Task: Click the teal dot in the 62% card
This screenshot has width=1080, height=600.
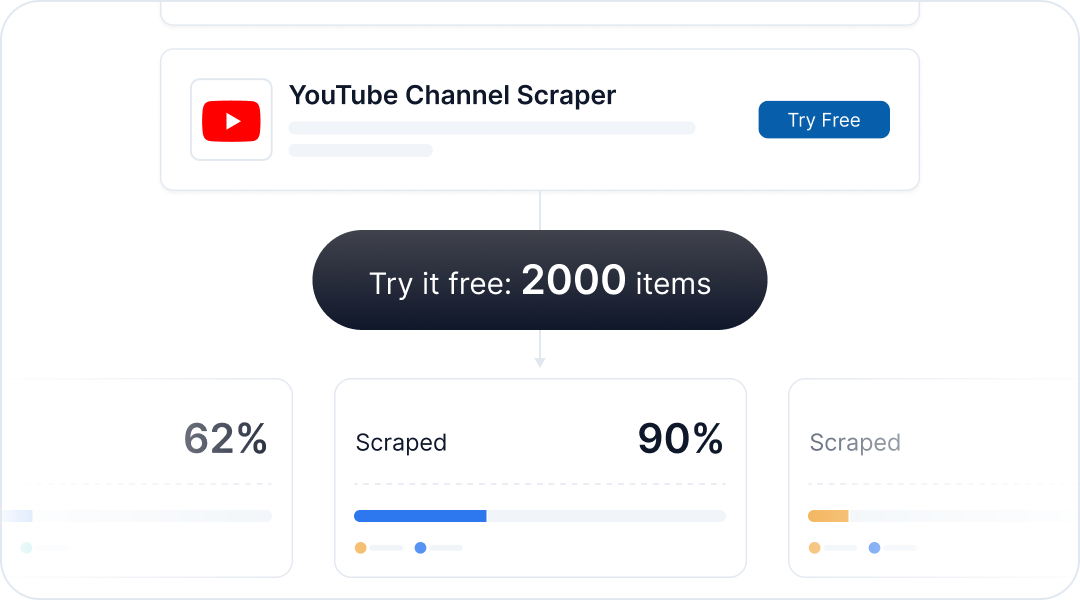Action: [x=26, y=548]
